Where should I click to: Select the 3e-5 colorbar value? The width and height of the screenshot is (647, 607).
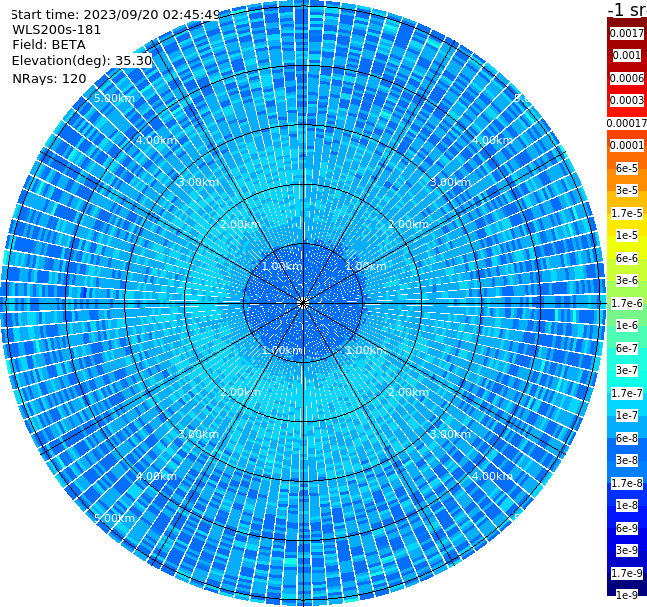pos(627,190)
